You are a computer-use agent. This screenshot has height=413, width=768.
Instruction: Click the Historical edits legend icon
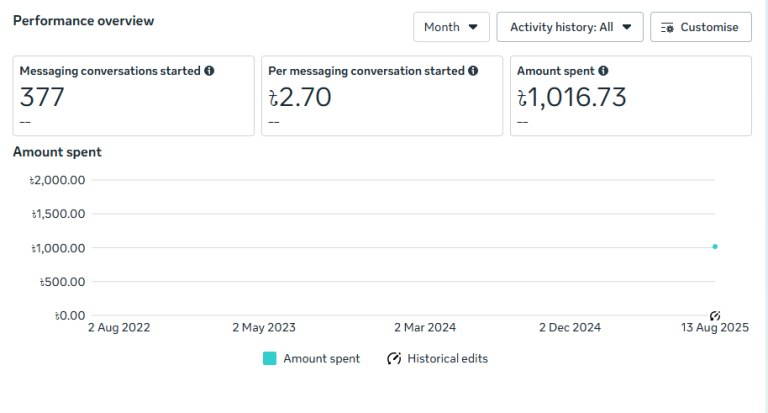394,358
